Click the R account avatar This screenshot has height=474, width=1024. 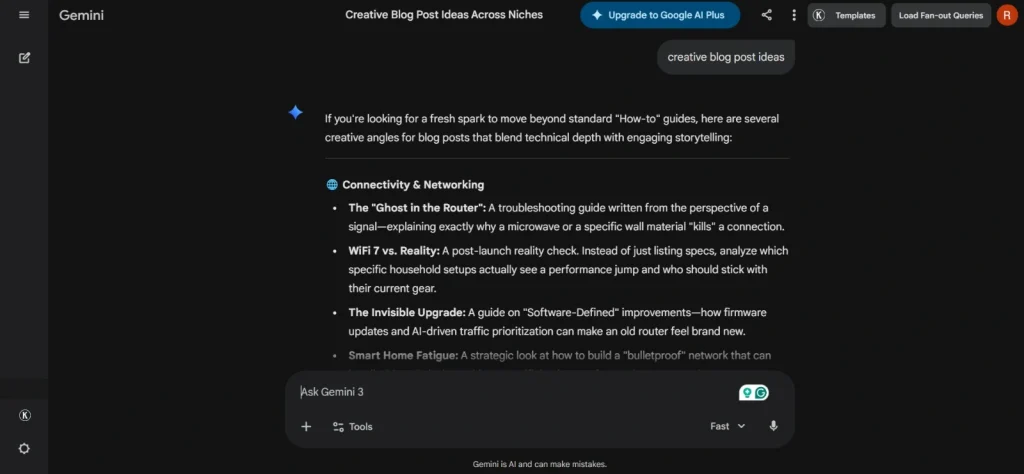pos(1006,15)
